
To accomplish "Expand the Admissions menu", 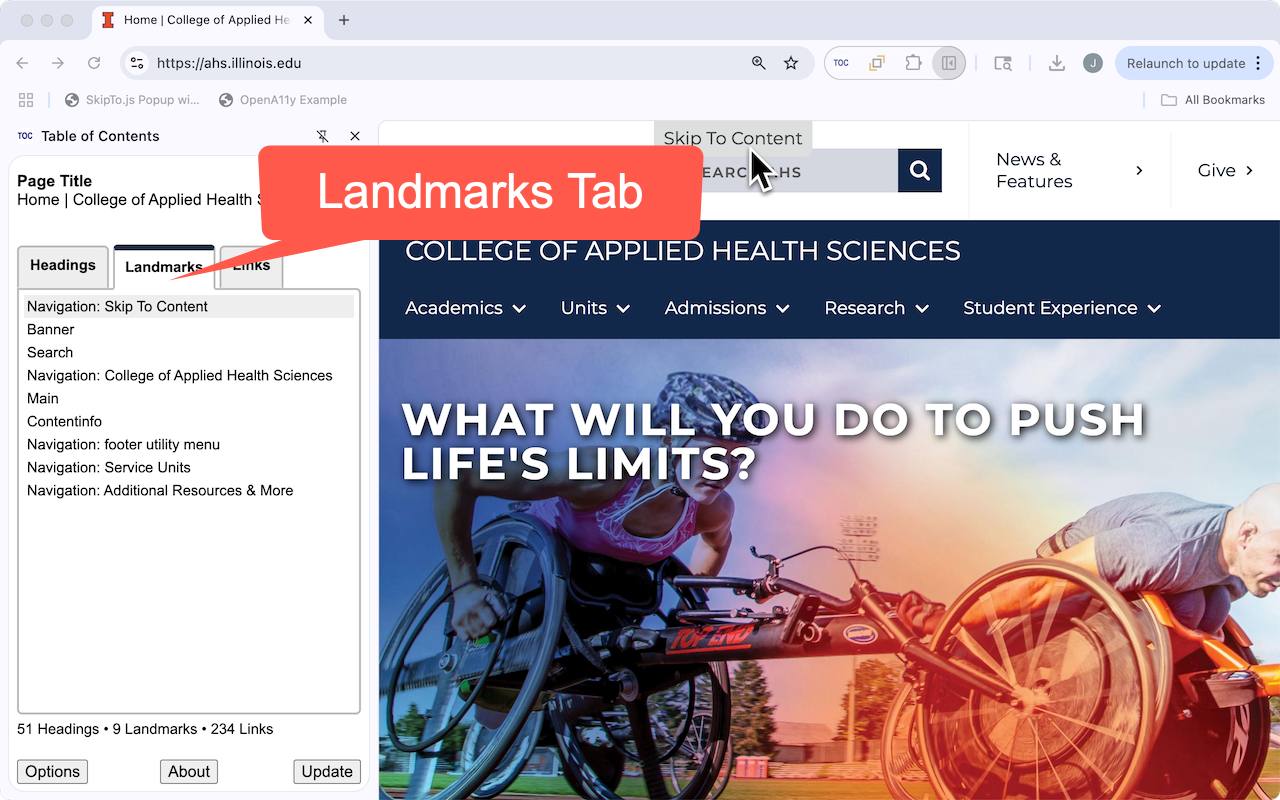I will tap(727, 308).
